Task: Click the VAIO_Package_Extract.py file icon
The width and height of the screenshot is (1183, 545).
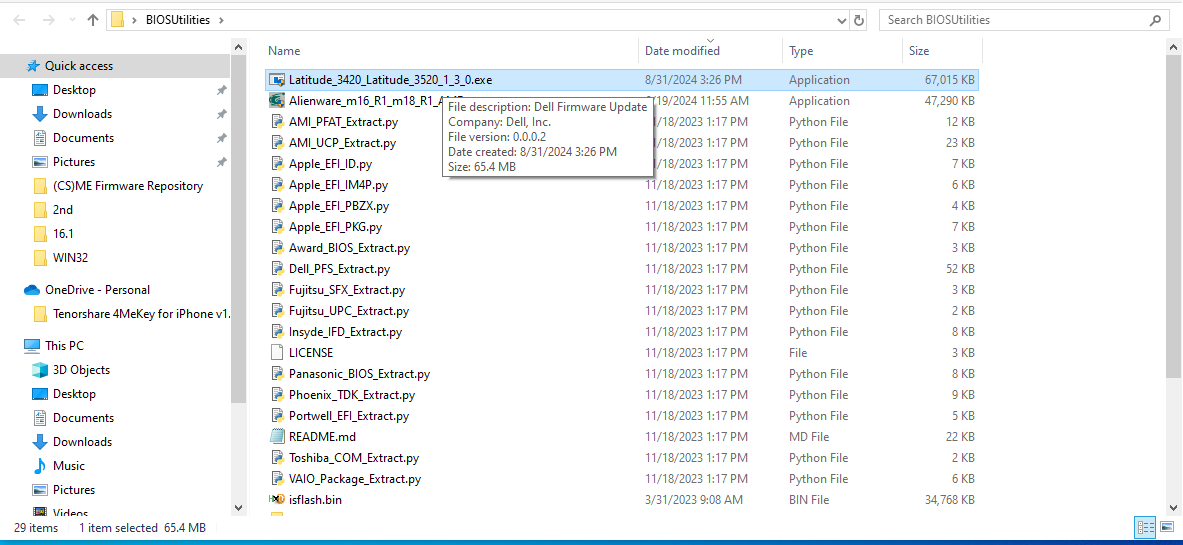Action: [277, 479]
